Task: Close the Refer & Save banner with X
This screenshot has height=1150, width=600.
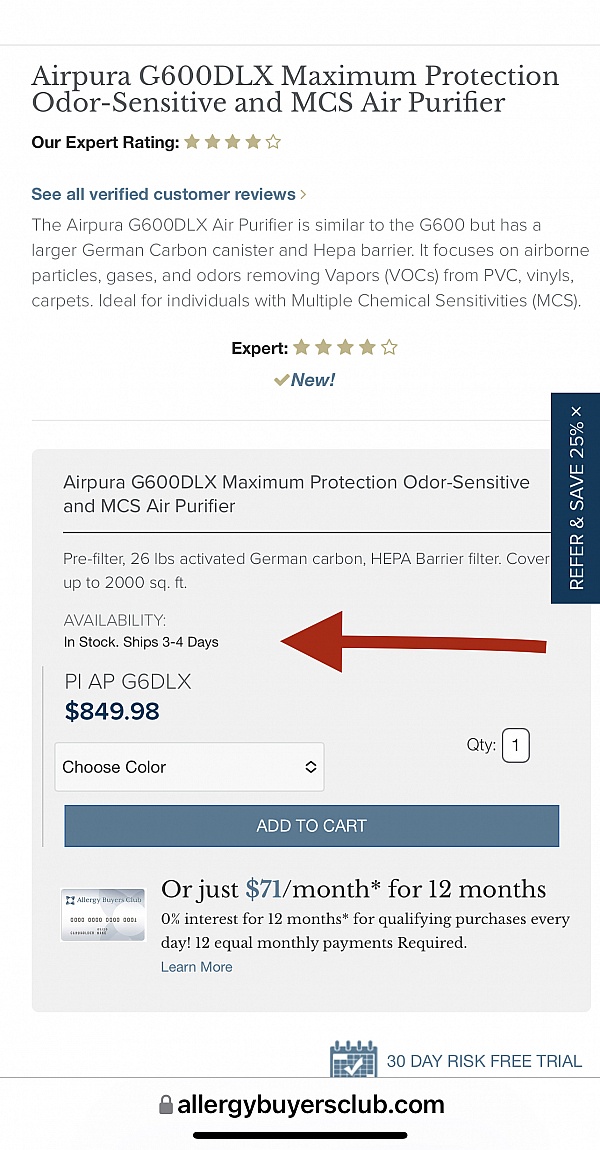Action: click(576, 411)
